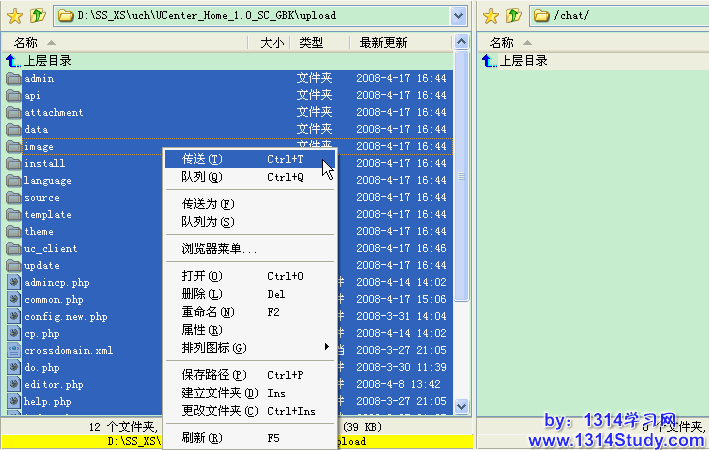Click the admin folder icon
Screen dimensions: 709x450
[x=13, y=79]
